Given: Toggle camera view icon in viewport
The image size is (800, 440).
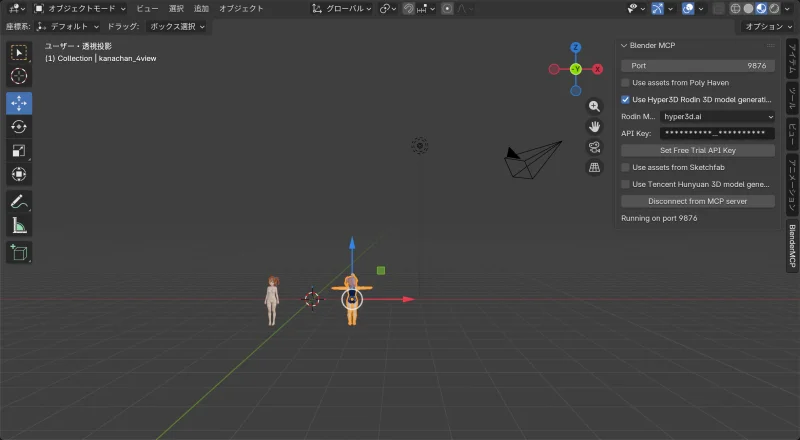Looking at the screenshot, I should point(594,147).
